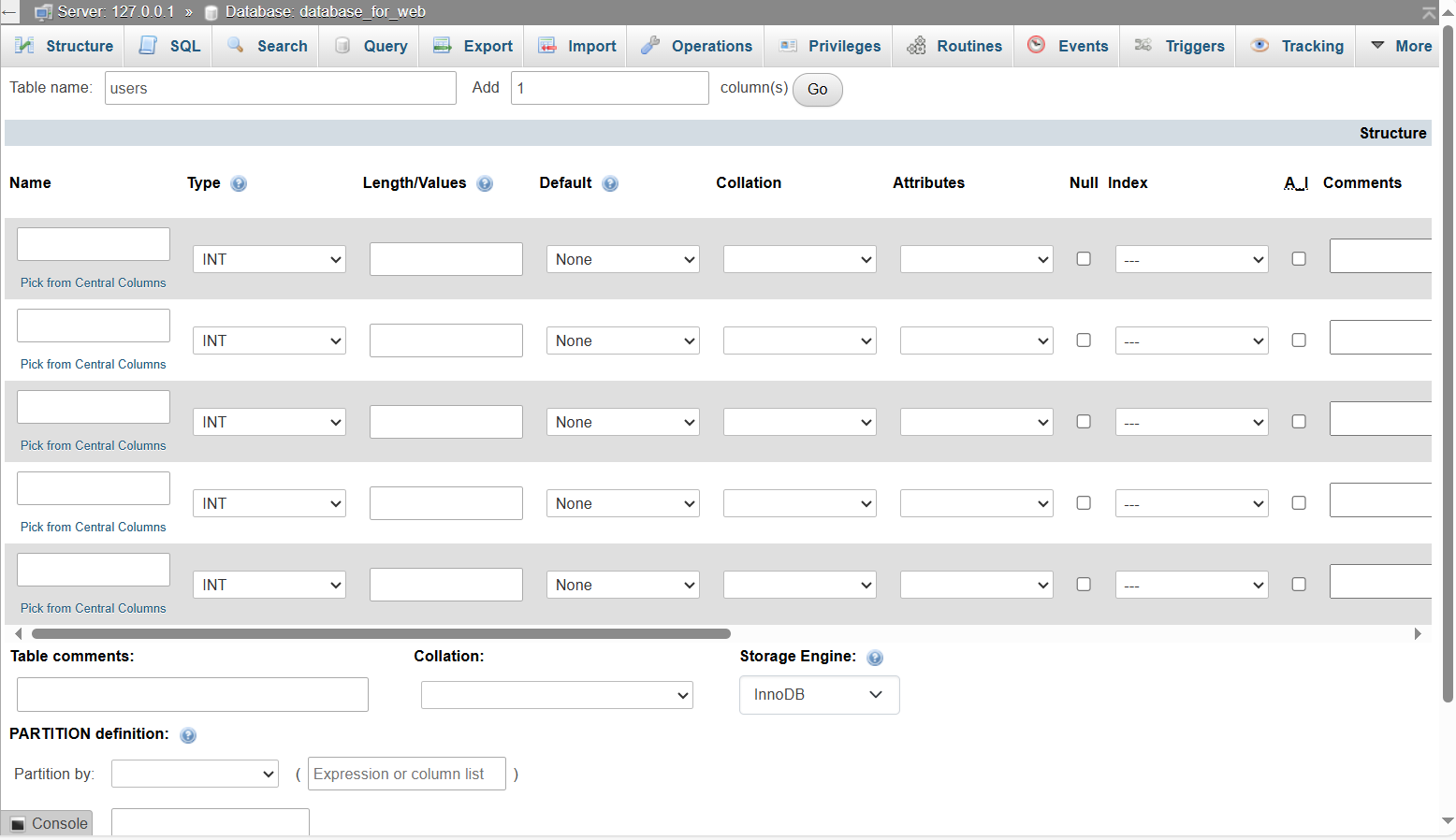The width and height of the screenshot is (1456, 840).
Task: Click the Default column help icon
Action: click(x=610, y=183)
